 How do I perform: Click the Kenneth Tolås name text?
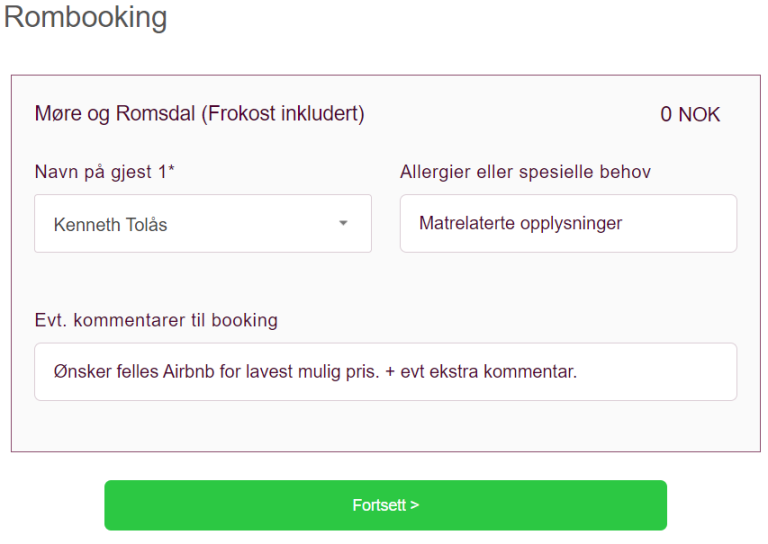[110, 225]
